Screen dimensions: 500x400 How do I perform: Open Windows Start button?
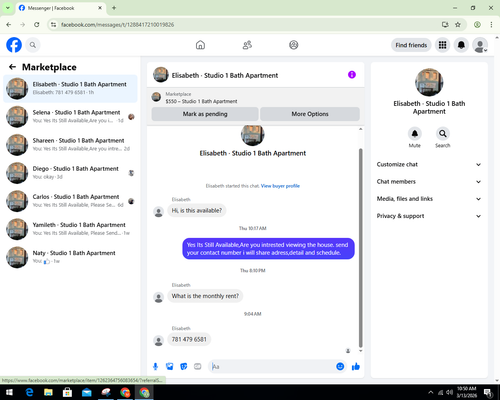(x=9, y=392)
